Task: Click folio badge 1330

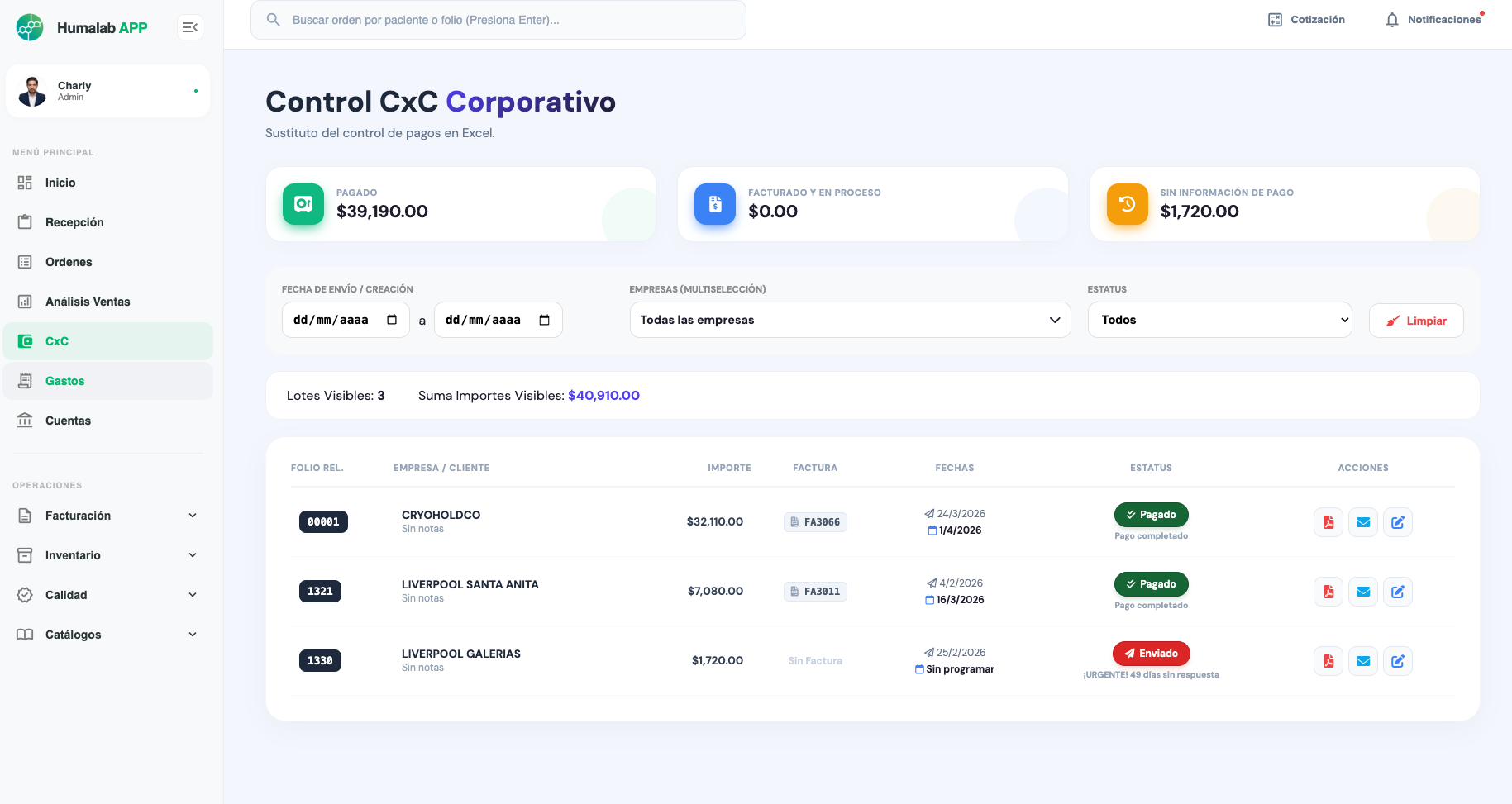Action: coord(320,661)
